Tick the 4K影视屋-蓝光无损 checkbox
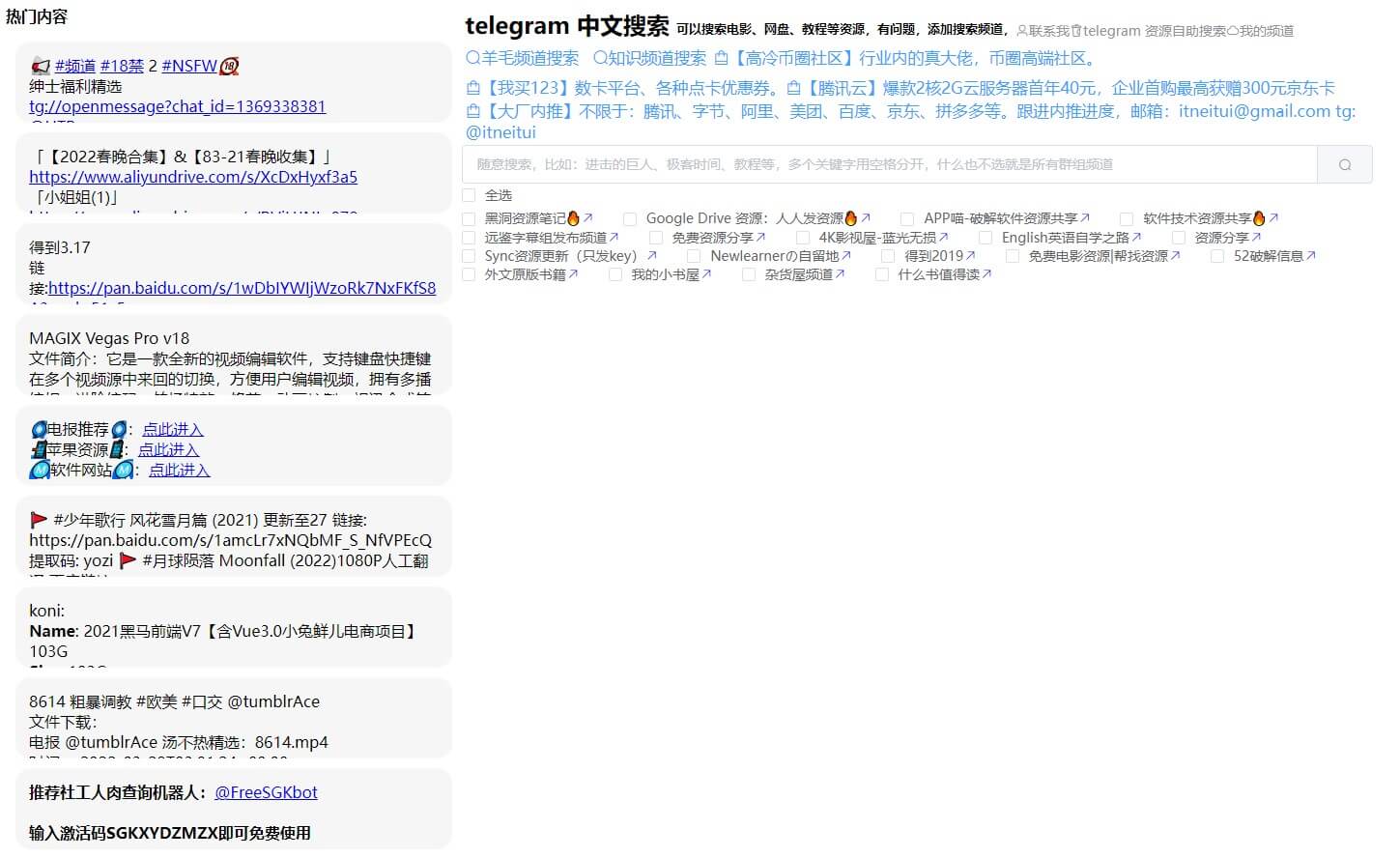Image resolution: width=1400 pixels, height=858 pixels. (803, 237)
